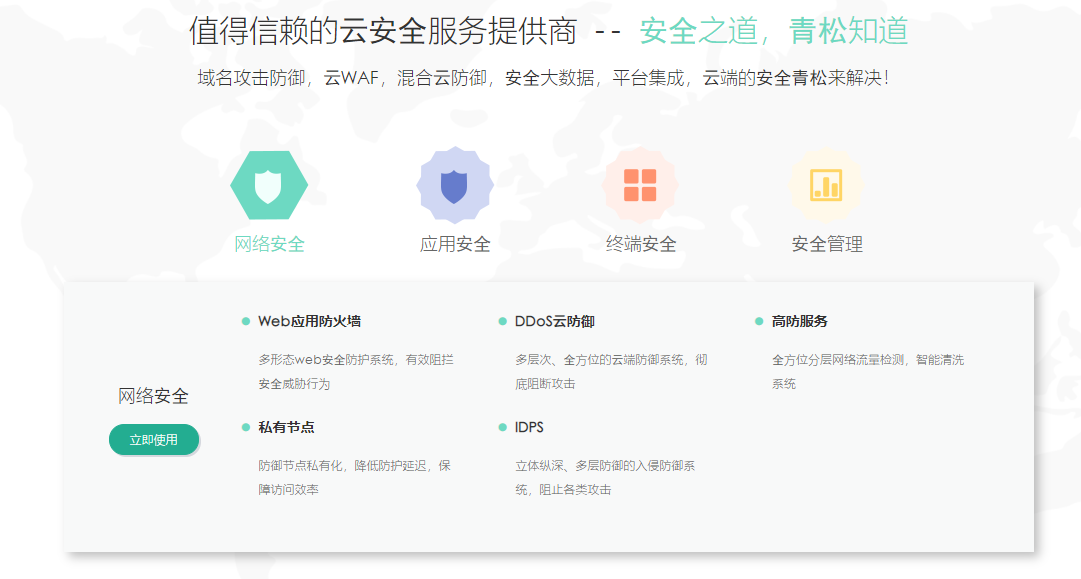
Task: Open the IDPS link
Action: tap(529, 427)
